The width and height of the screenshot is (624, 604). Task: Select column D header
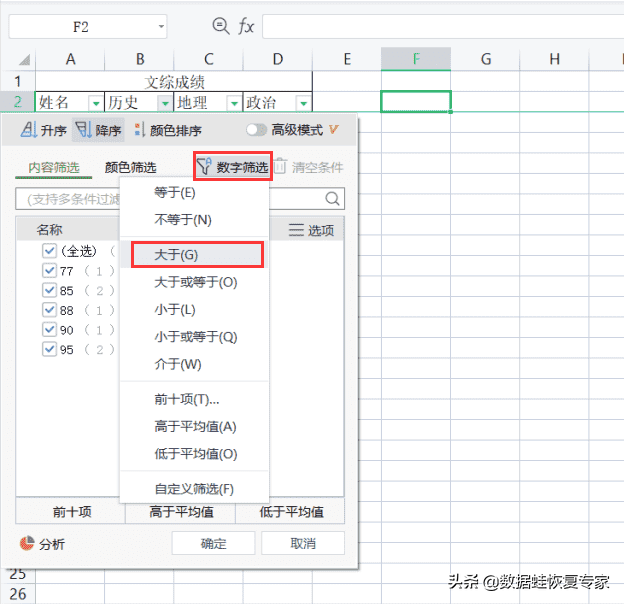coord(278,59)
